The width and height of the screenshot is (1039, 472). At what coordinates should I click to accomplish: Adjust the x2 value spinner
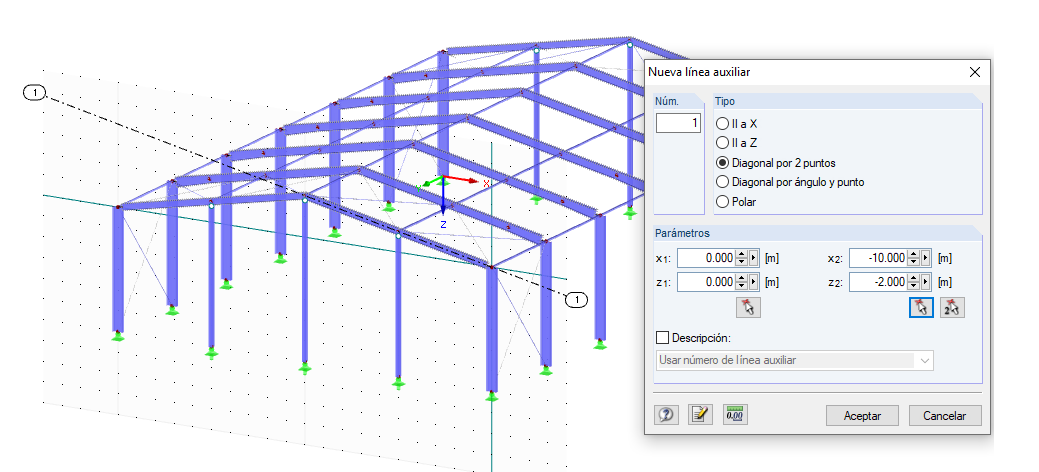click(913, 258)
